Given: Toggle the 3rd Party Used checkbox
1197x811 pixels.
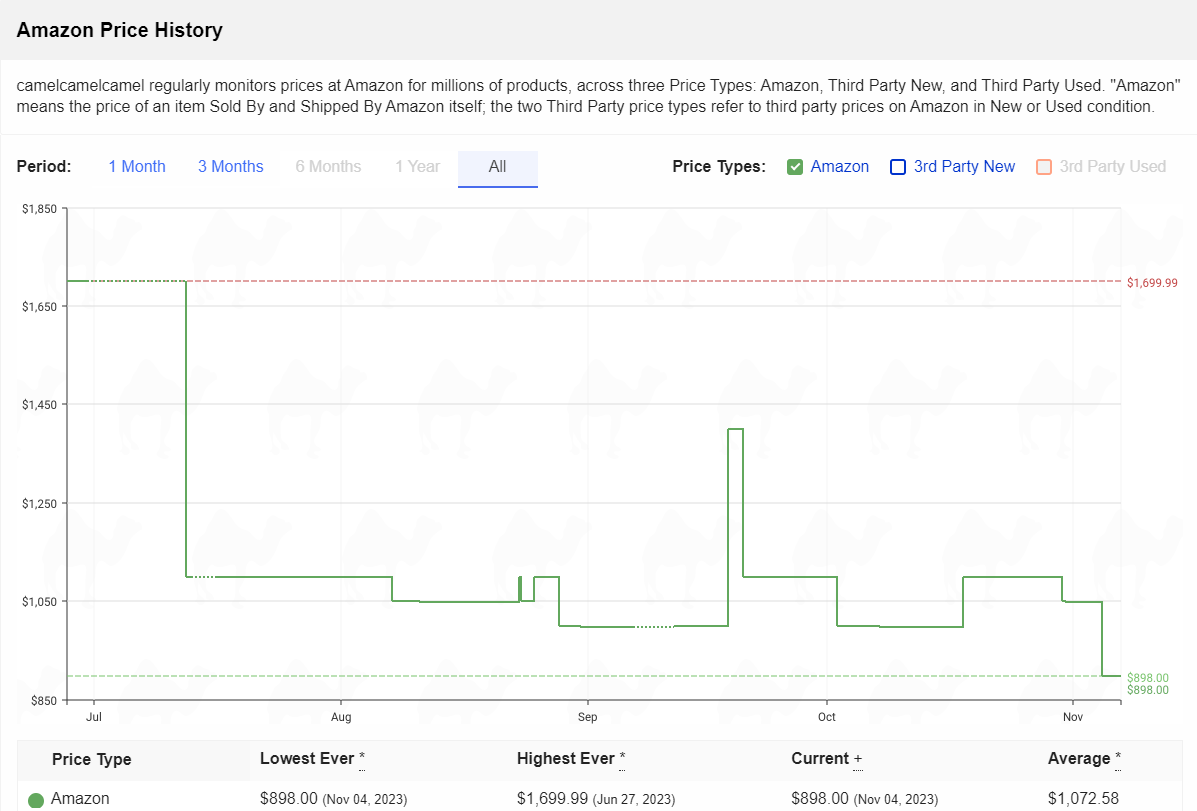Looking at the screenshot, I should [x=1044, y=167].
